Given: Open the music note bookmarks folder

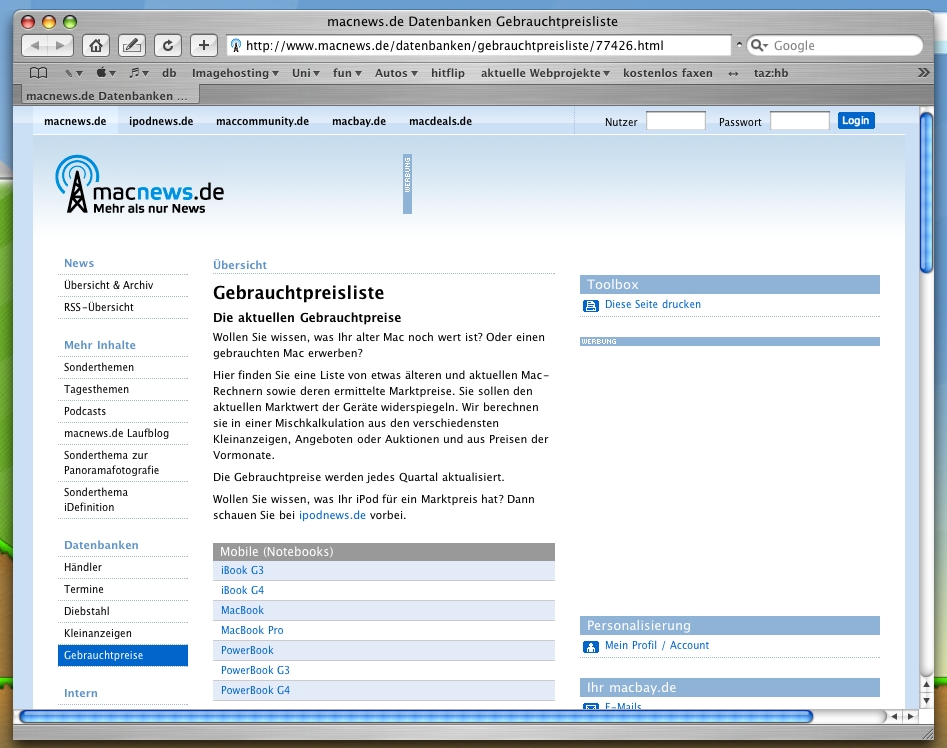Looking at the screenshot, I should tap(138, 73).
